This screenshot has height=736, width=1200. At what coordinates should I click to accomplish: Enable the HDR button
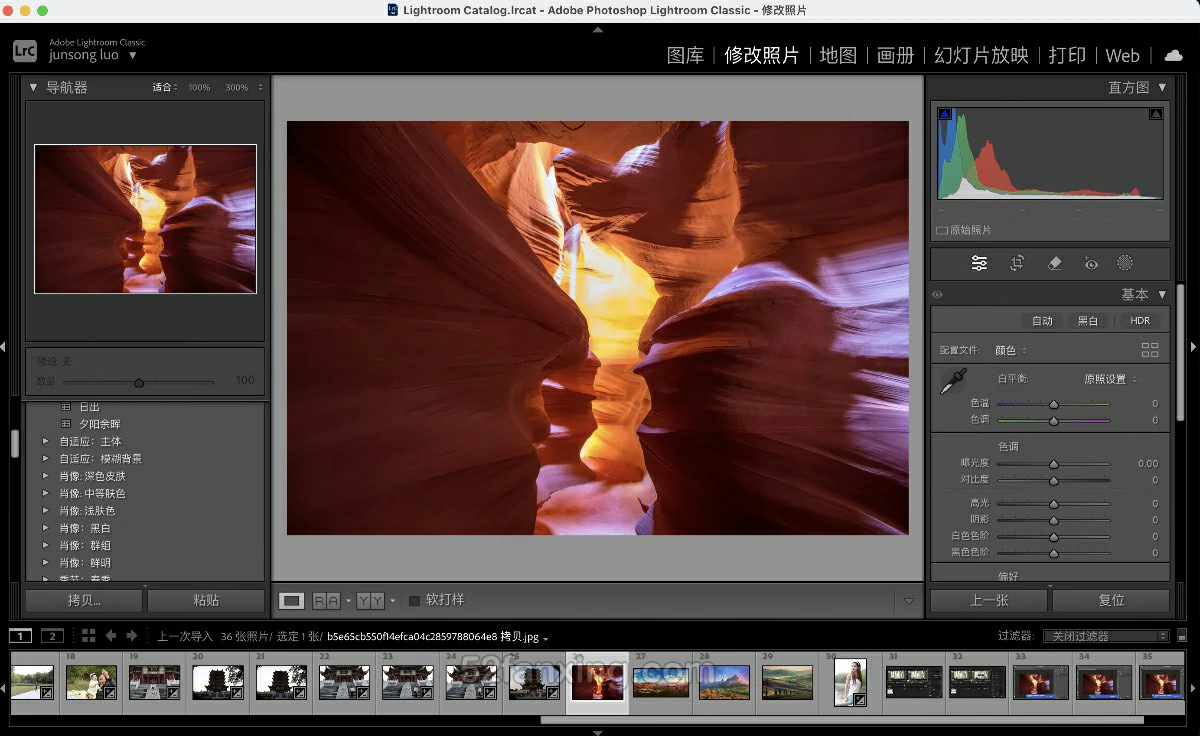pos(1140,321)
